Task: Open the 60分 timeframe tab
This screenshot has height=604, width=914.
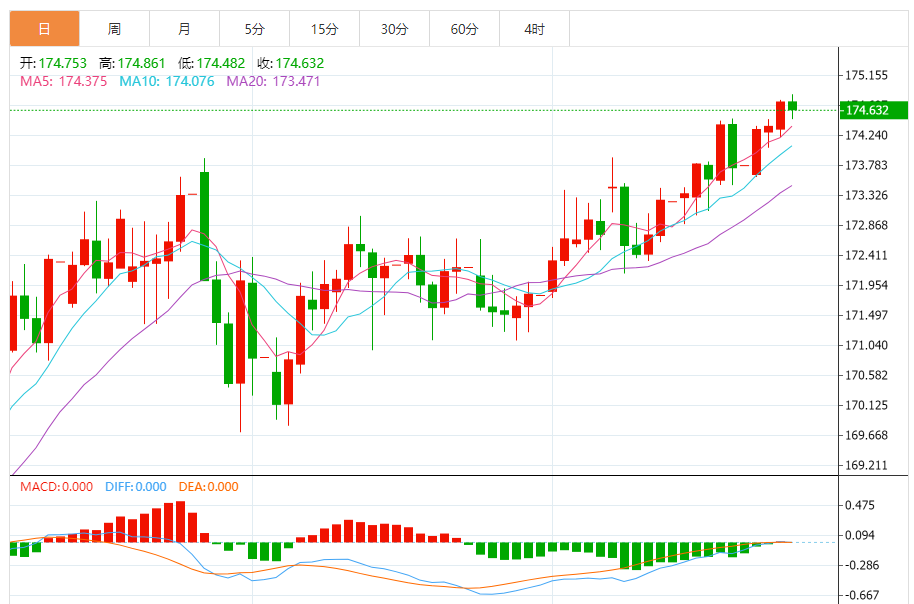Action: (x=464, y=29)
